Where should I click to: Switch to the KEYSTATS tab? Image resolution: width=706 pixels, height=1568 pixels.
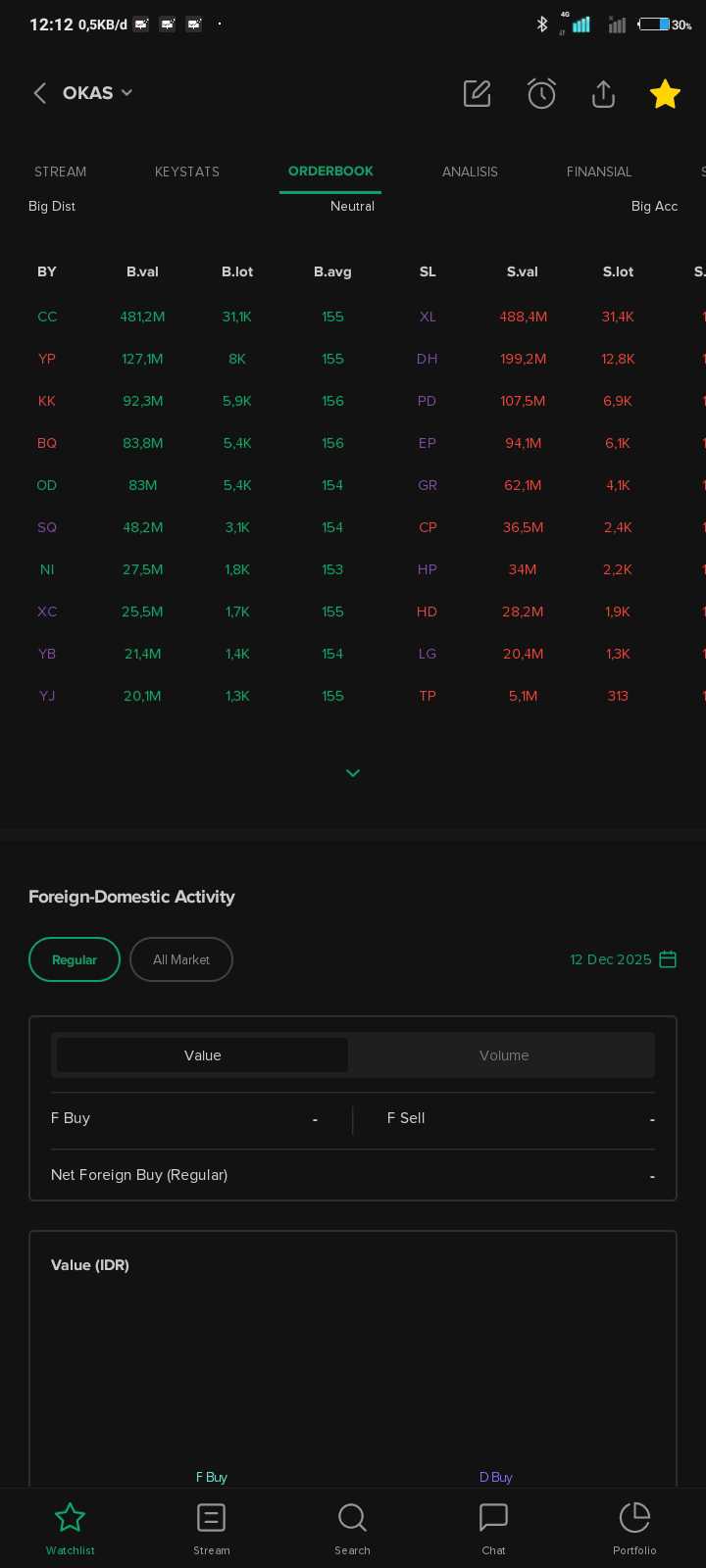coord(187,171)
